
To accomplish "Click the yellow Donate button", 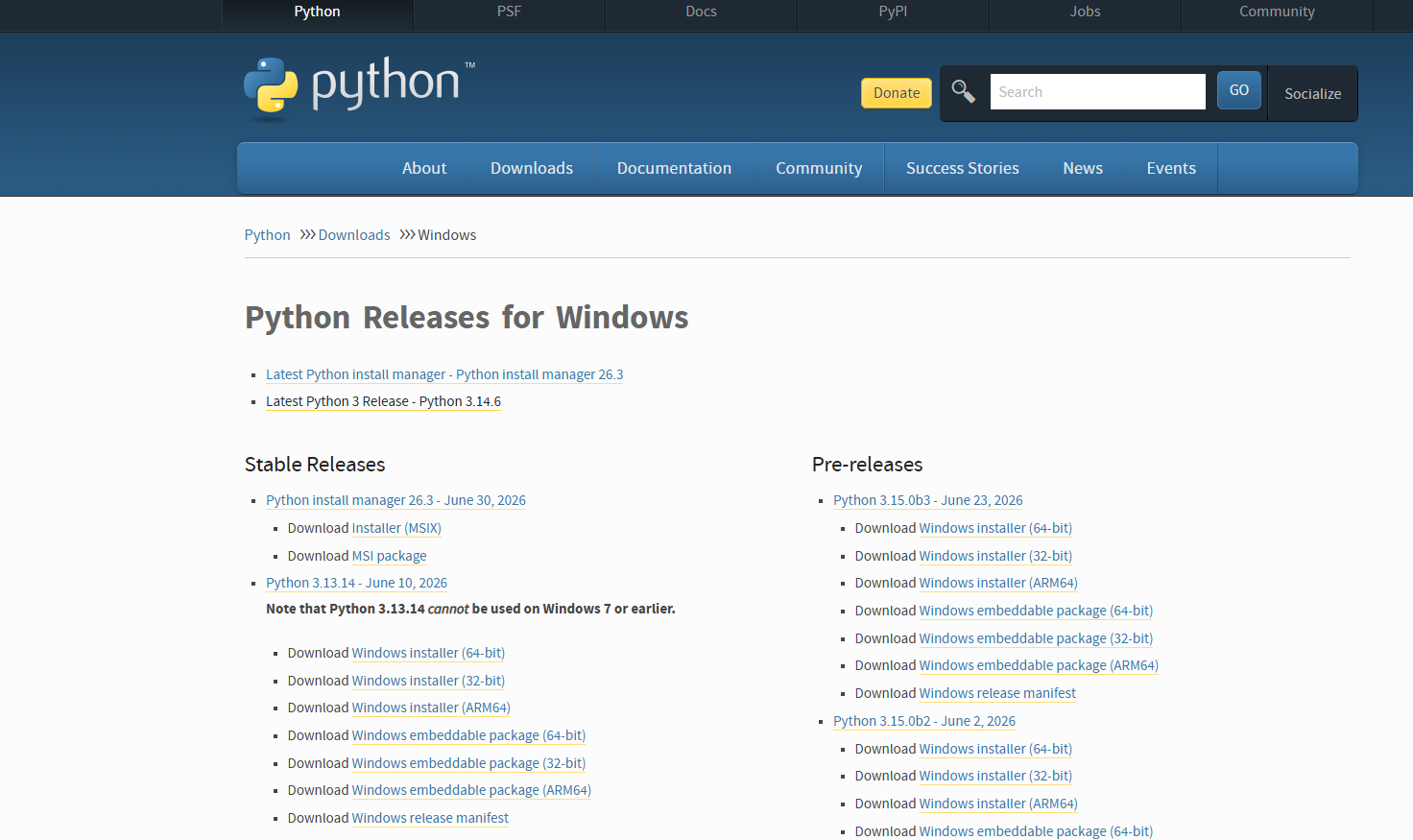I will [x=897, y=93].
